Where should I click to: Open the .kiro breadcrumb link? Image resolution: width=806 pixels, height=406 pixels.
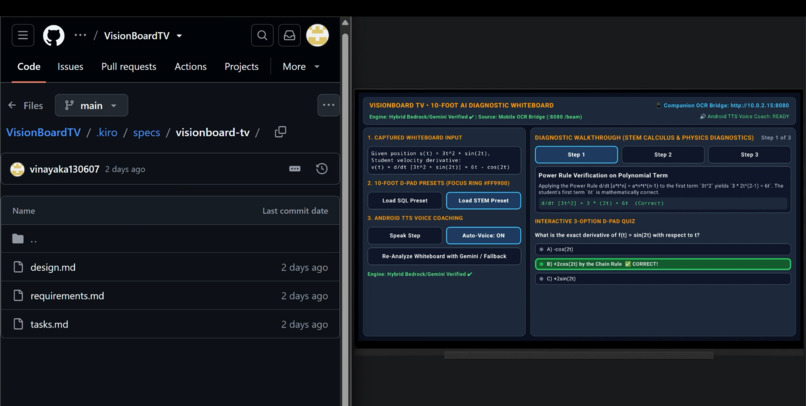coord(106,133)
